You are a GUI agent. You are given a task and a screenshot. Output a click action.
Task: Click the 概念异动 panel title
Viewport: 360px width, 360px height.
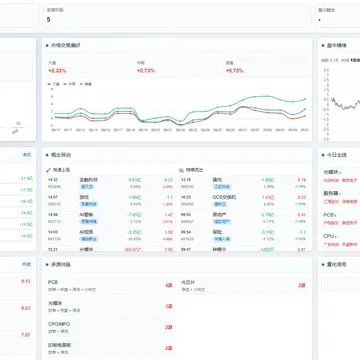pyautogui.click(x=61, y=155)
